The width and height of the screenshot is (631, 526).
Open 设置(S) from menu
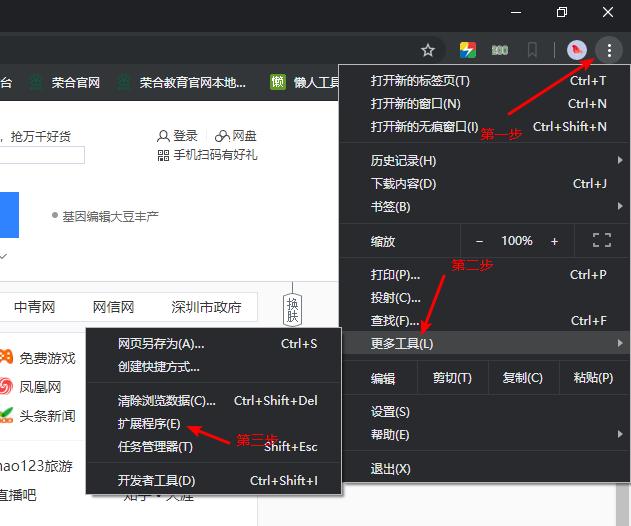(x=485, y=412)
